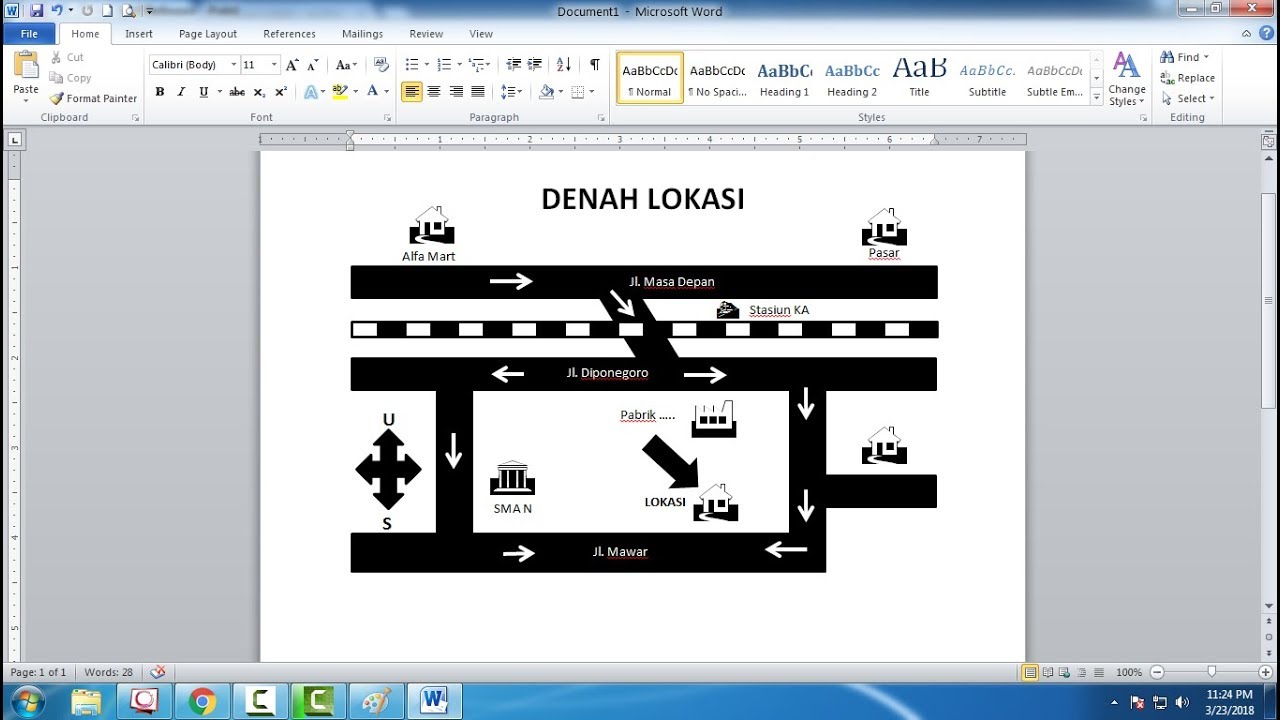Screen dimensions: 1280x720
Task: Click the Undo icon in title bar
Action: pyautogui.click(x=56, y=11)
